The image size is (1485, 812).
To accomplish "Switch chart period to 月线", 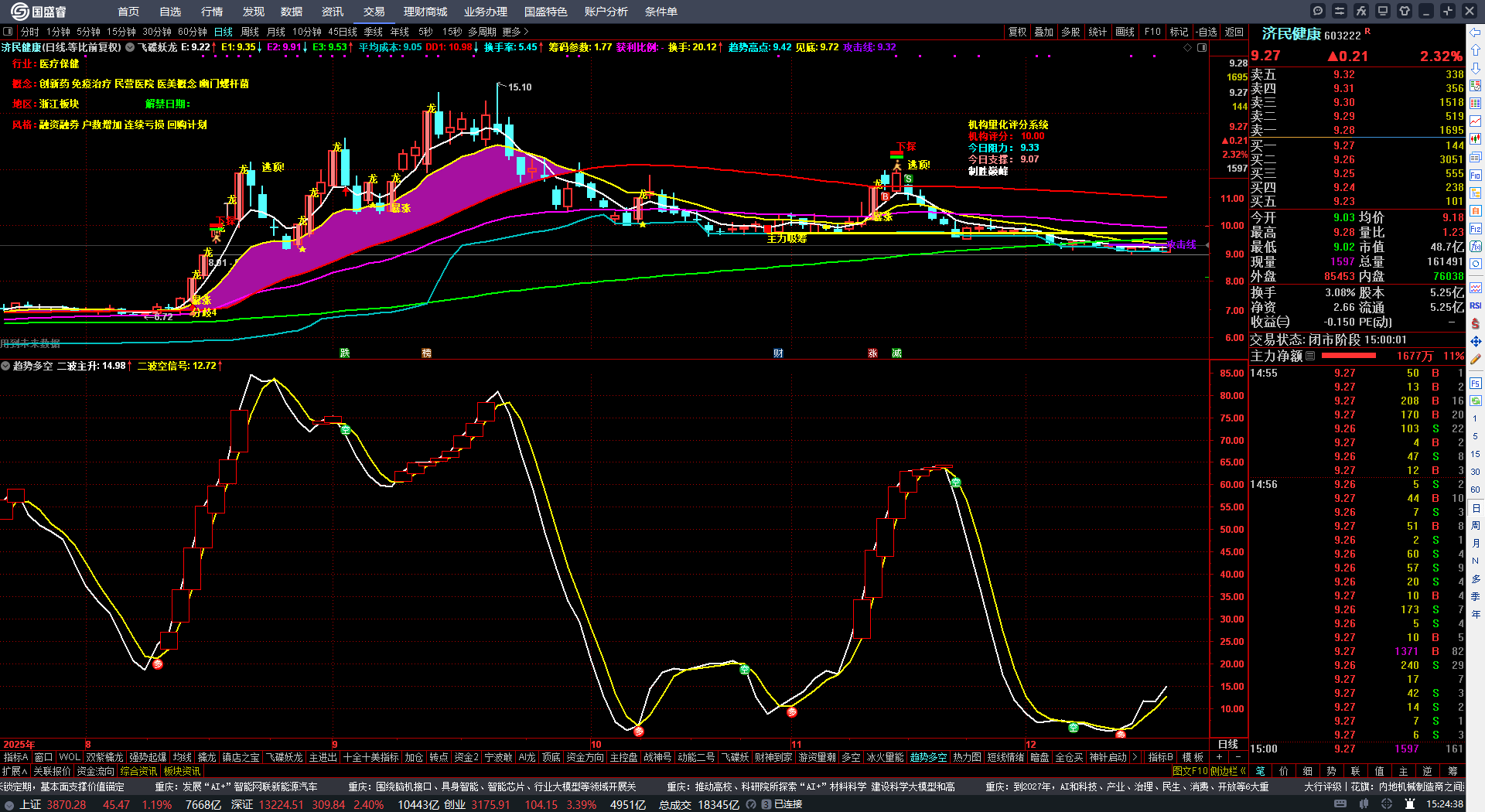I will click(x=276, y=32).
